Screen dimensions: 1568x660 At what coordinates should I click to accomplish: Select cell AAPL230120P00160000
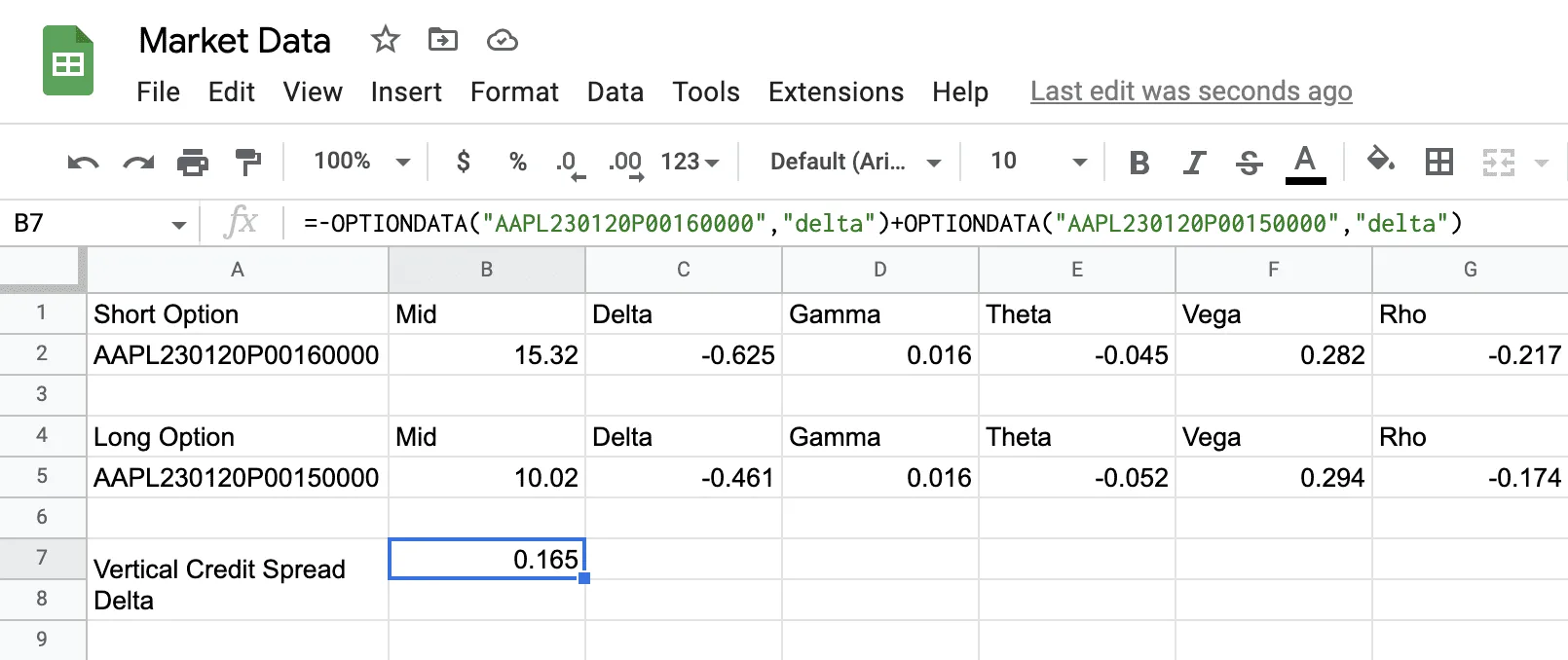pos(238,354)
